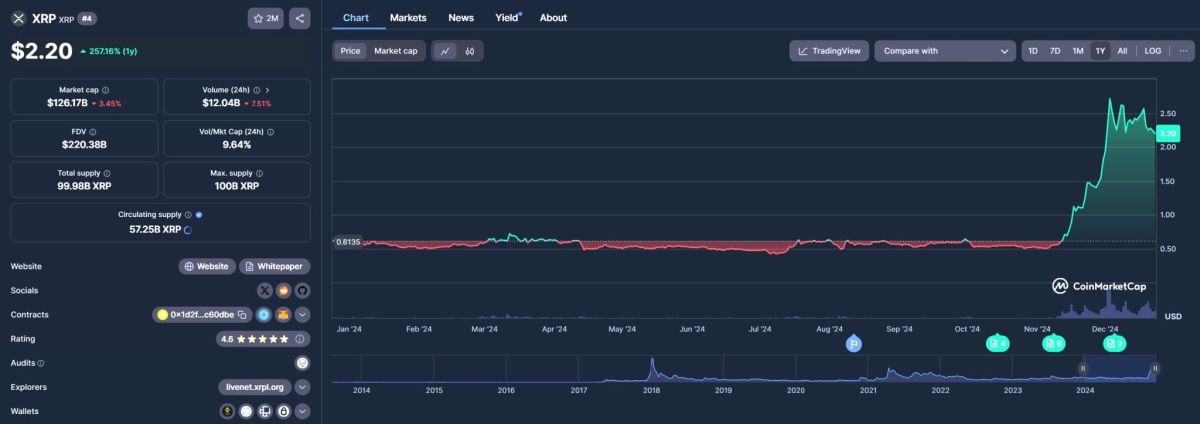Open the Compare with dropdown

pos(944,51)
